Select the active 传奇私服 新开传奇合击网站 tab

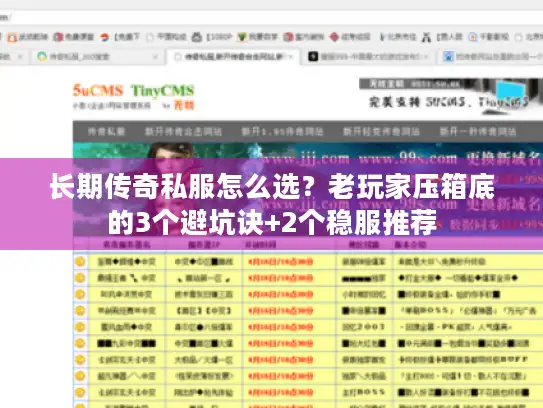click(234, 56)
